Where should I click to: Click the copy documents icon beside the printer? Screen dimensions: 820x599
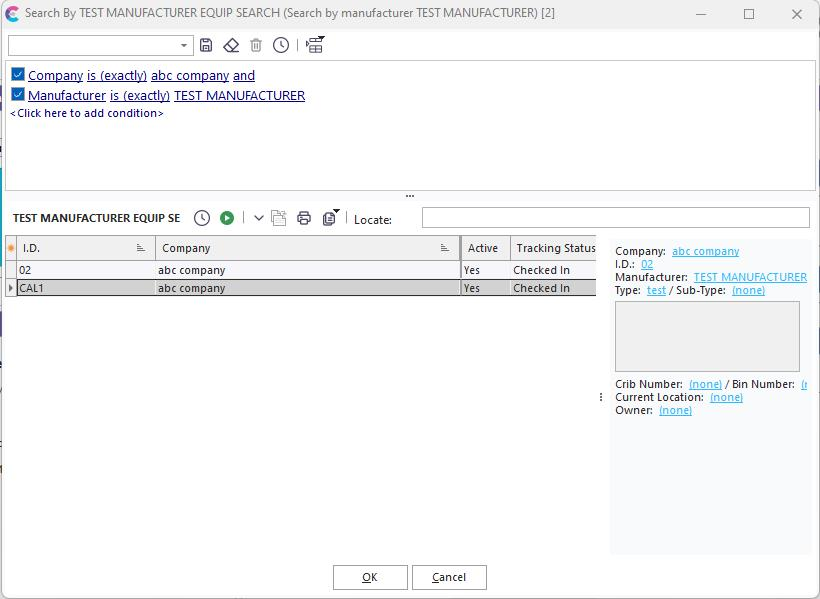pos(329,218)
